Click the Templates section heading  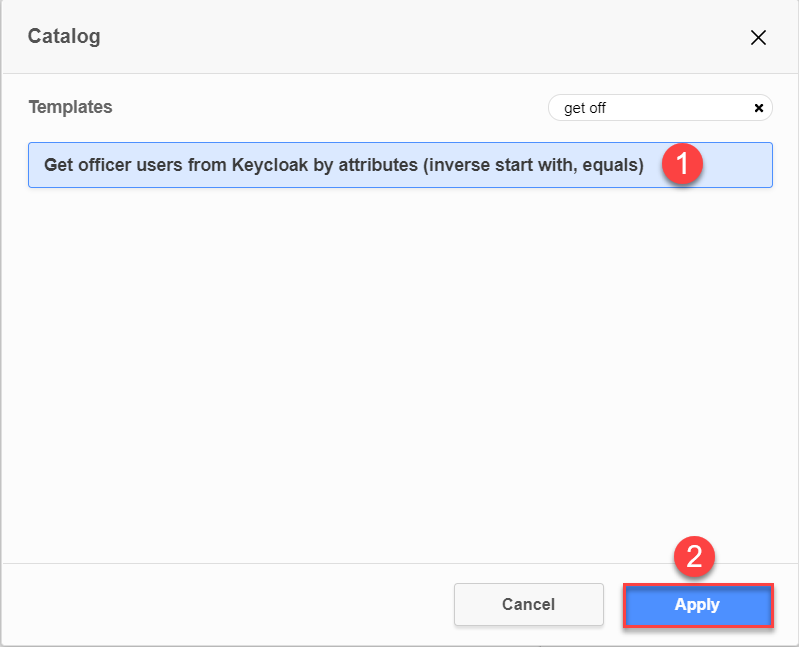coord(70,106)
